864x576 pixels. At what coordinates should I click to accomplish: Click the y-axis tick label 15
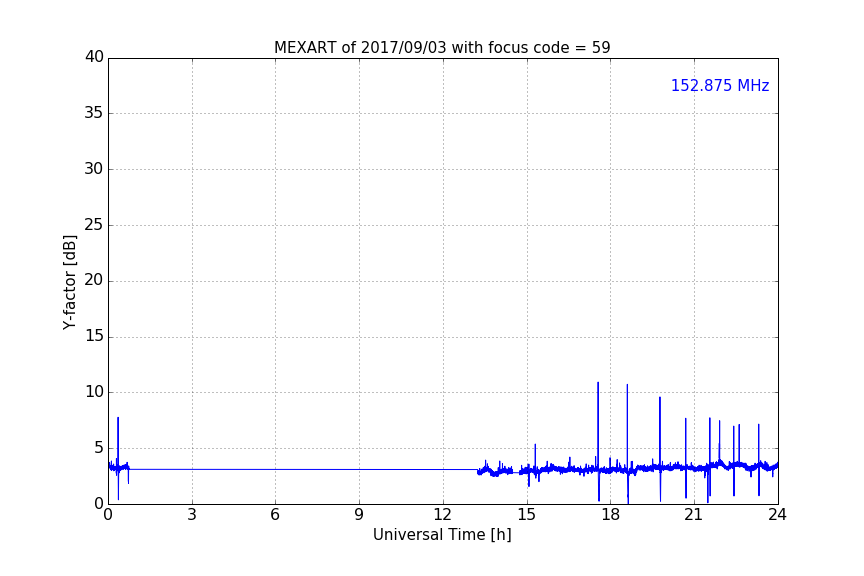94,336
